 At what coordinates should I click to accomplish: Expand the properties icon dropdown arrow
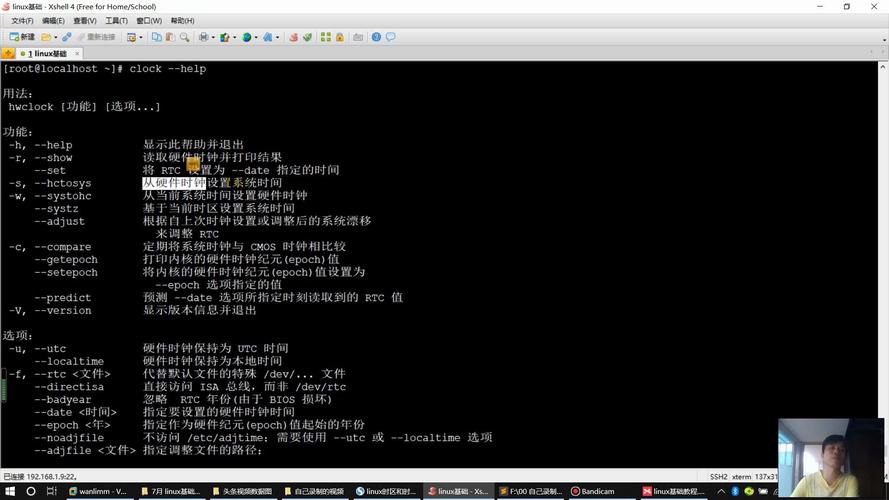coord(141,37)
